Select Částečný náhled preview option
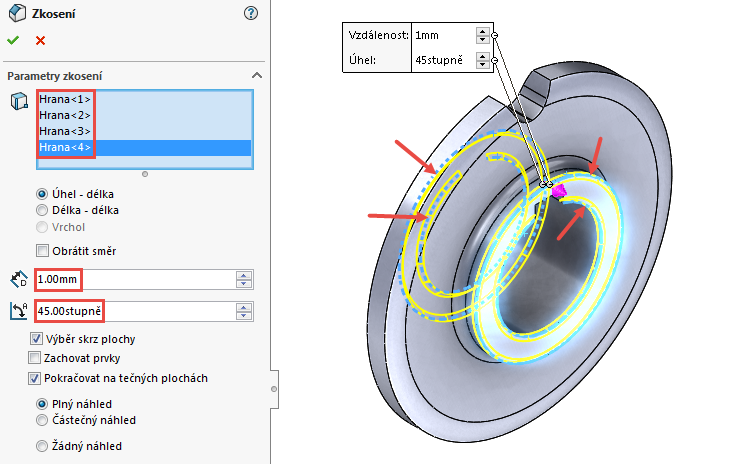 42,420
